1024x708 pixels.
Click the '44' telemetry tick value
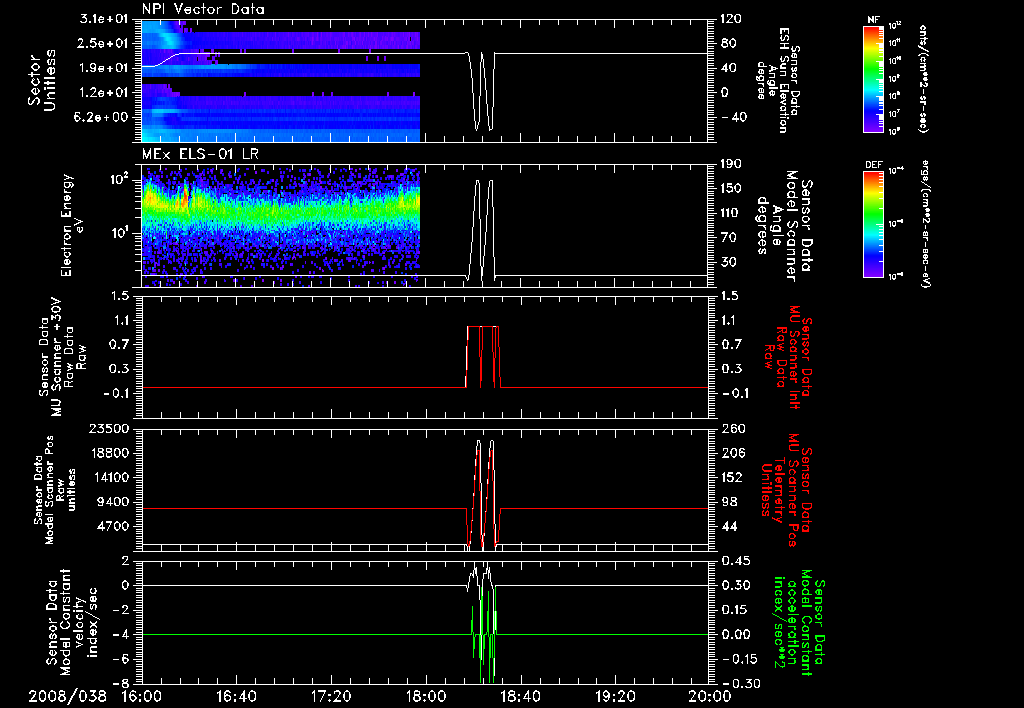tap(728, 526)
